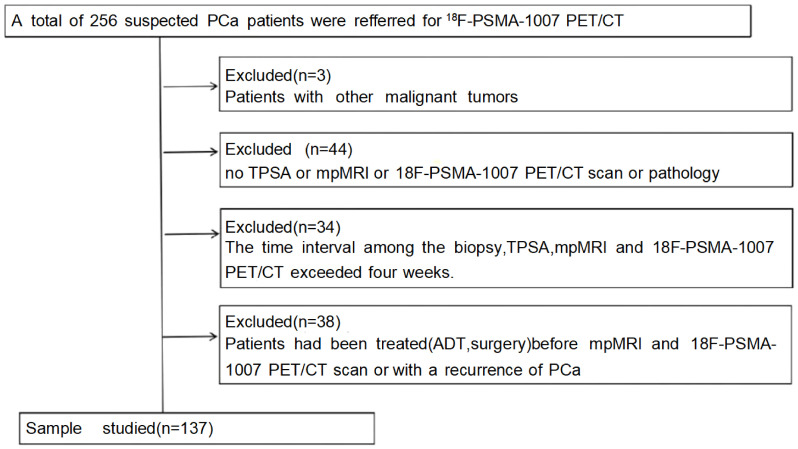Screen dimensions: 798x449
Task: Select the Excluded (n=38) box
Action: pyautogui.click(x=506, y=344)
